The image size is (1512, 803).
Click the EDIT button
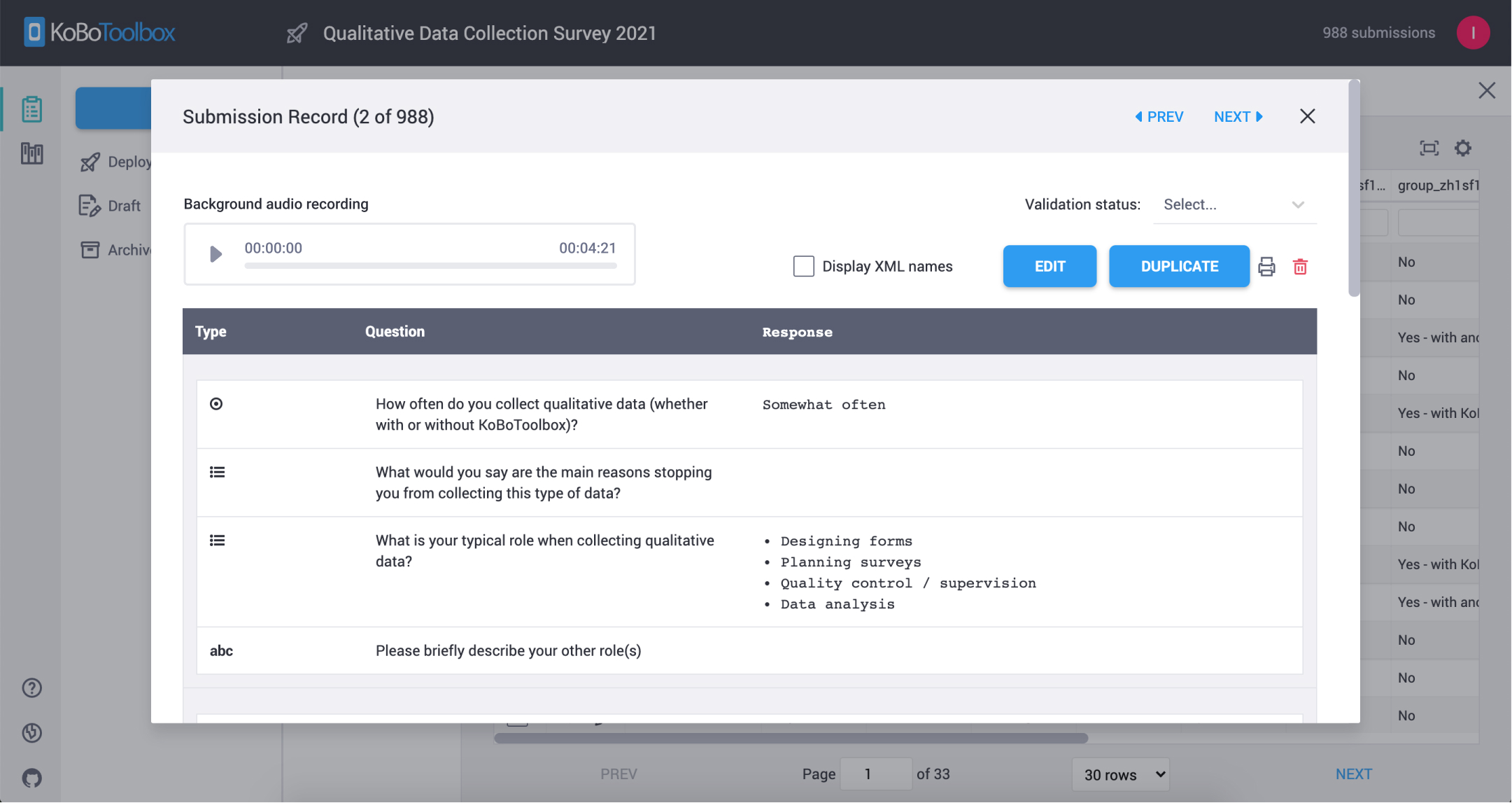[x=1049, y=266]
